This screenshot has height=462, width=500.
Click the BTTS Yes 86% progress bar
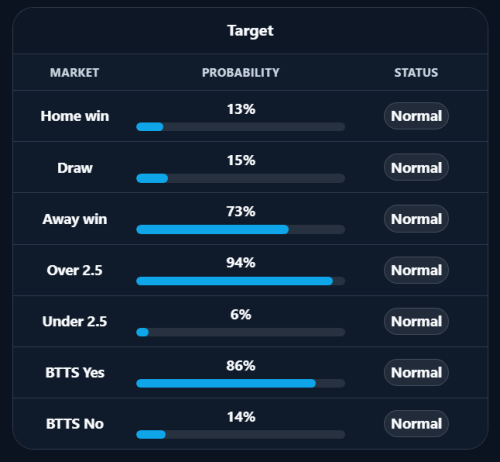241,383
